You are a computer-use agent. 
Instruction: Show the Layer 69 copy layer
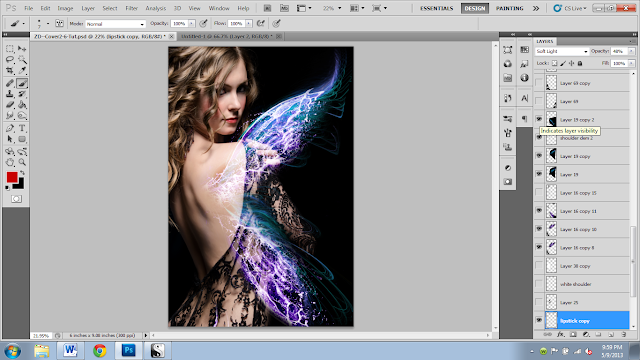(x=539, y=83)
